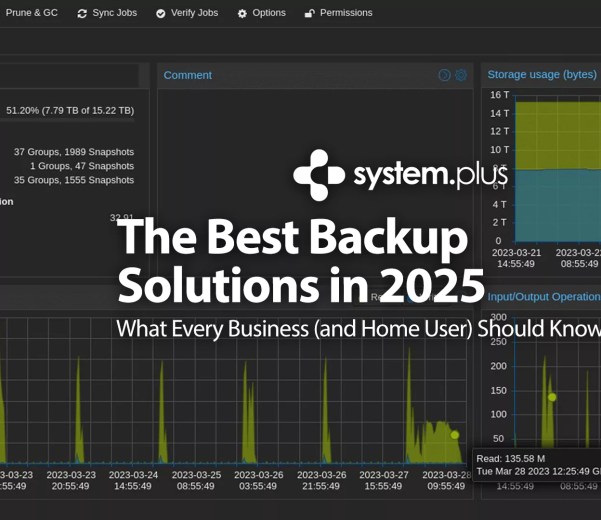This screenshot has height=520, width=601.
Task: Click the '2023-03-26 21:55:49' axis label
Action: pyautogui.click(x=321, y=481)
